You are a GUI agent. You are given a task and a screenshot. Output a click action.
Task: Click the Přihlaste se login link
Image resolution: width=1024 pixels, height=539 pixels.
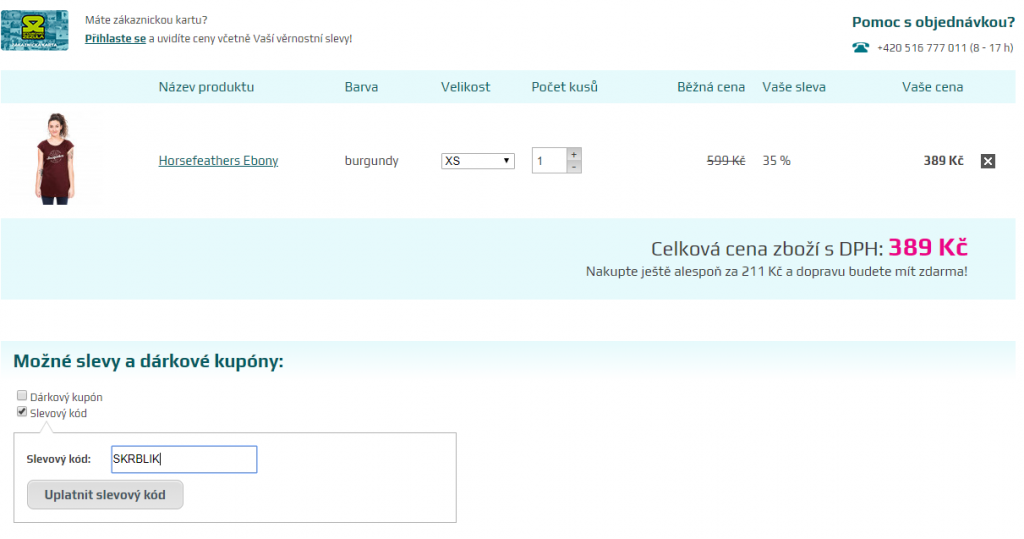(115, 39)
